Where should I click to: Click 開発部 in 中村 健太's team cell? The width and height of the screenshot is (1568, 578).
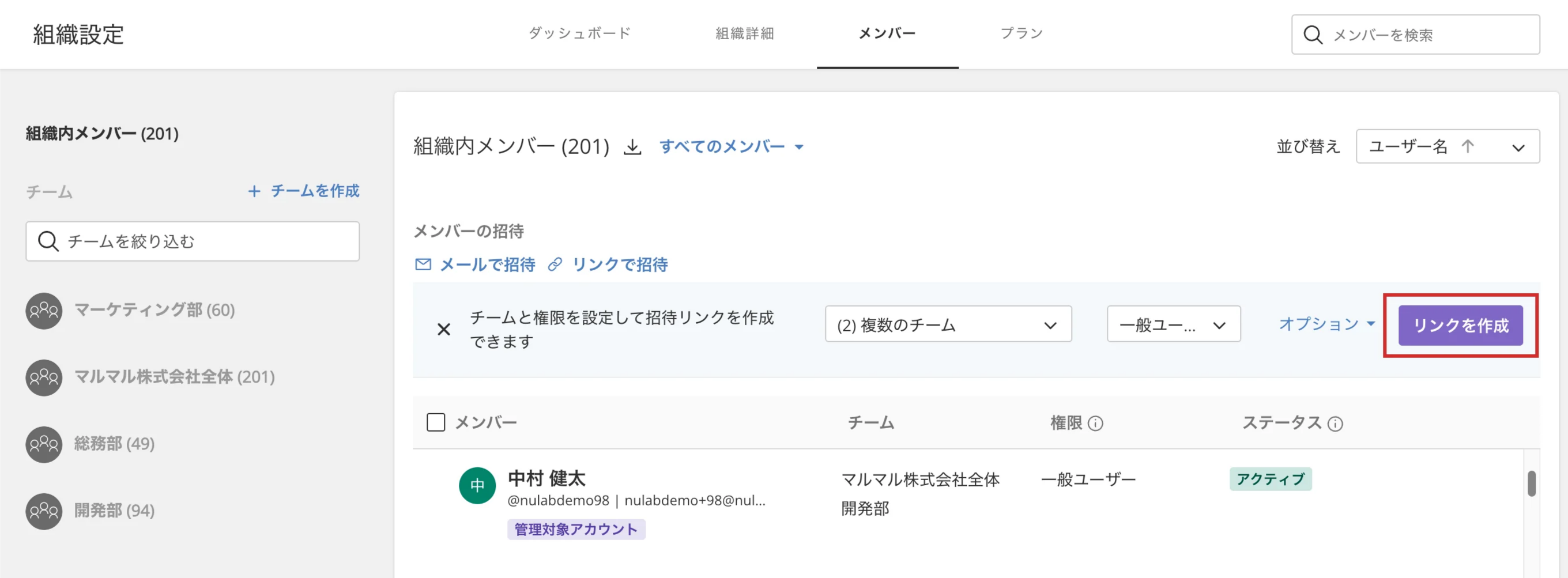tap(865, 509)
